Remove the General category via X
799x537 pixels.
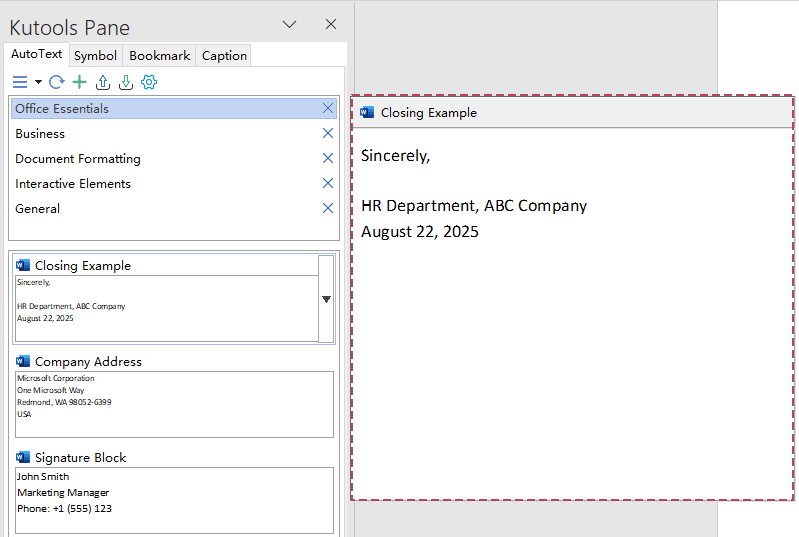[327, 208]
